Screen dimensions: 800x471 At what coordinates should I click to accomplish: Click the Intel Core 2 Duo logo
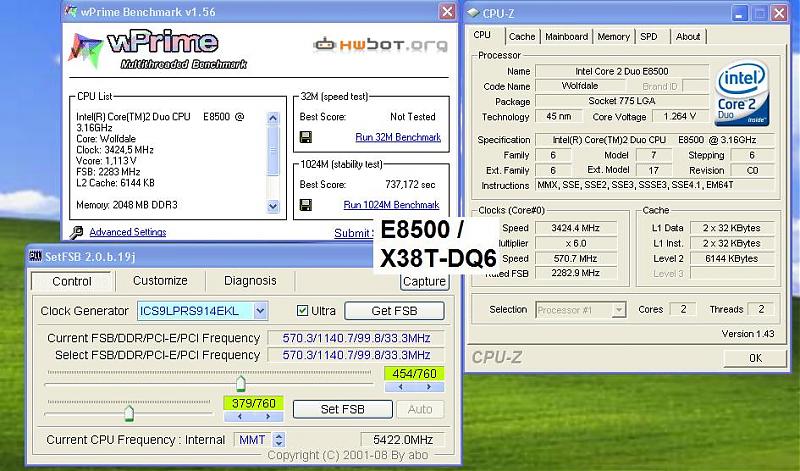coord(742,93)
